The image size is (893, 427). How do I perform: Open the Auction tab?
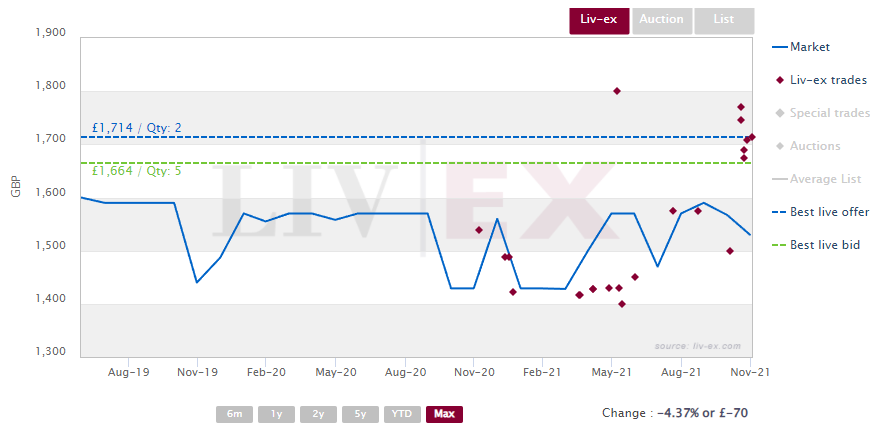point(661,20)
